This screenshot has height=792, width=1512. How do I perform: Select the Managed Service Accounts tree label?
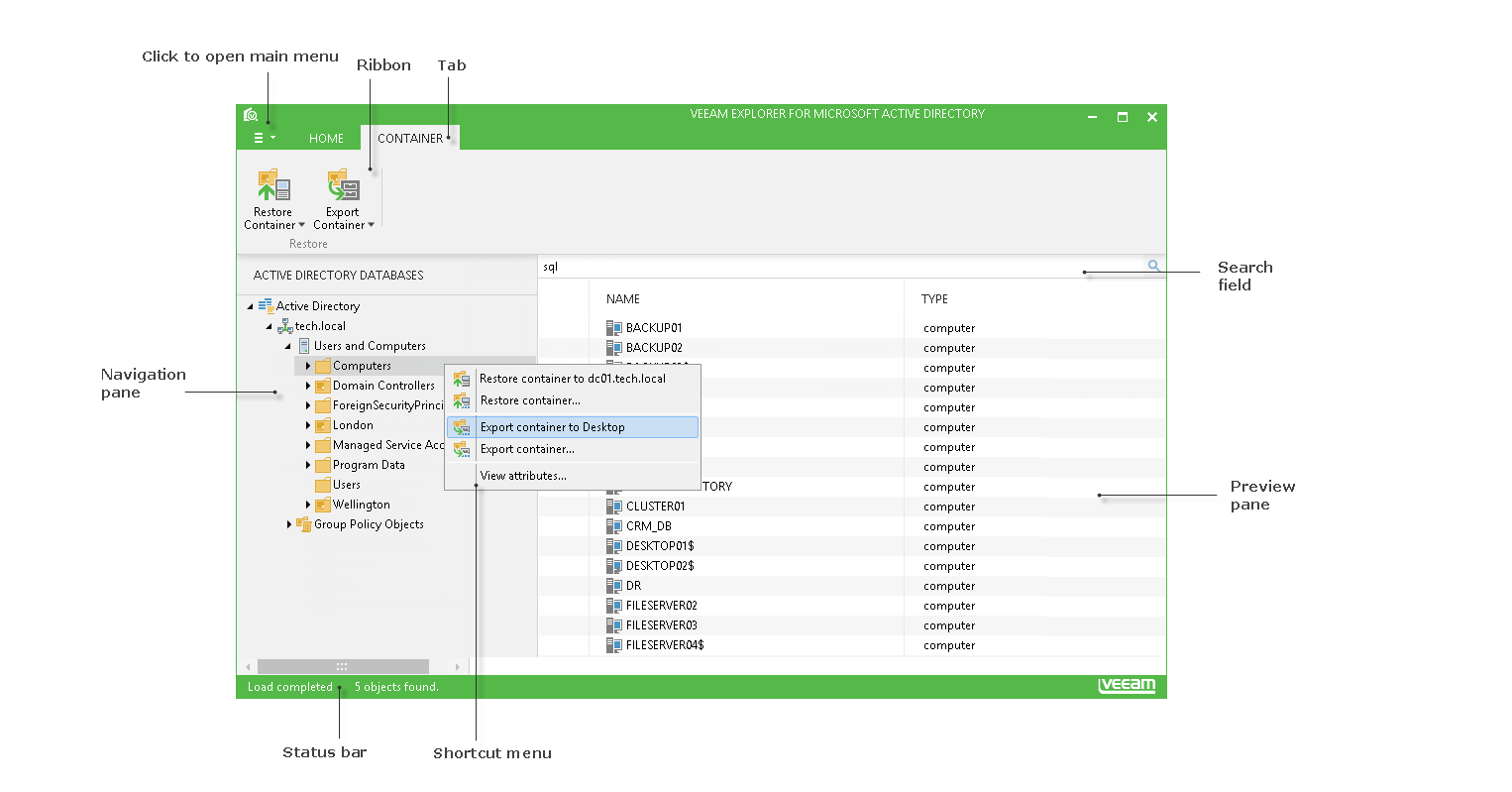(x=388, y=445)
